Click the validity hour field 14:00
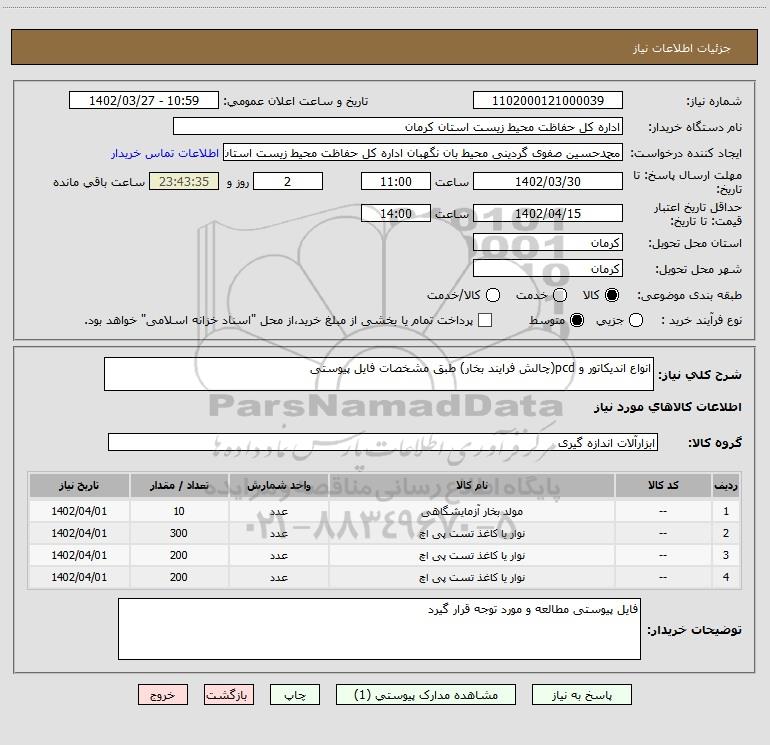The width and height of the screenshot is (770, 745). [396, 213]
